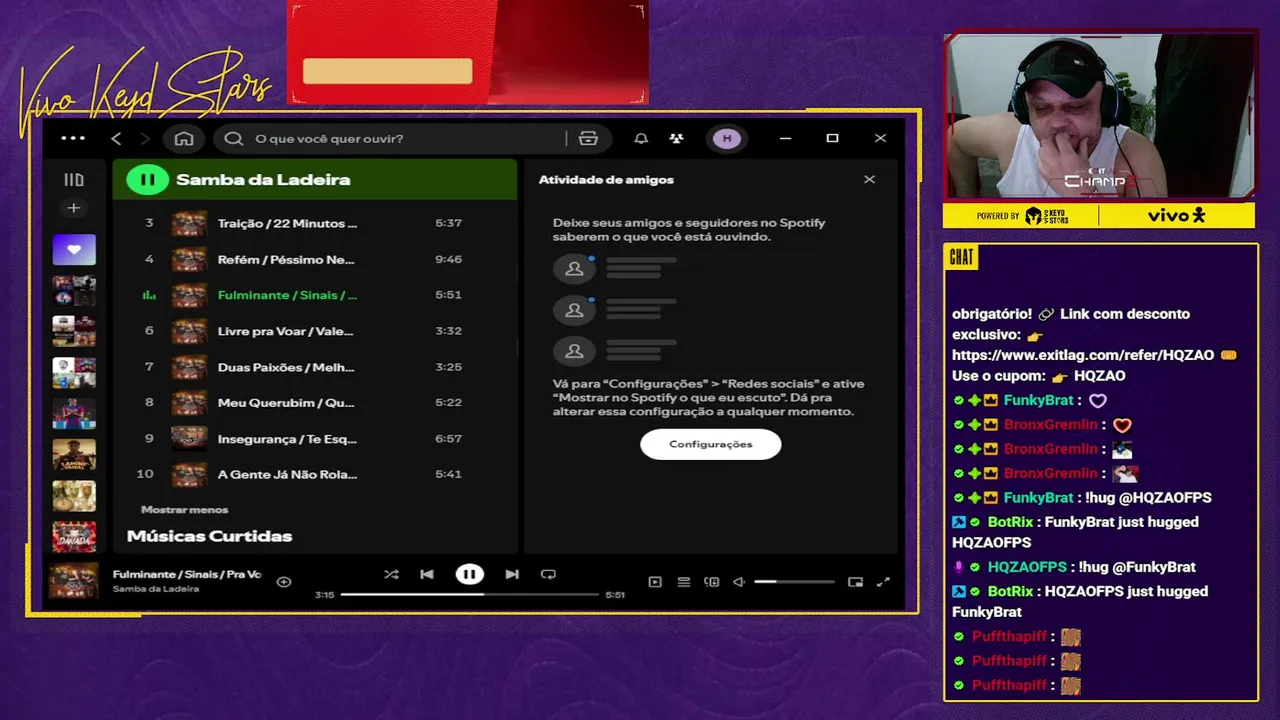
Task: Click the plus create playlist icon
Action: coord(73,208)
